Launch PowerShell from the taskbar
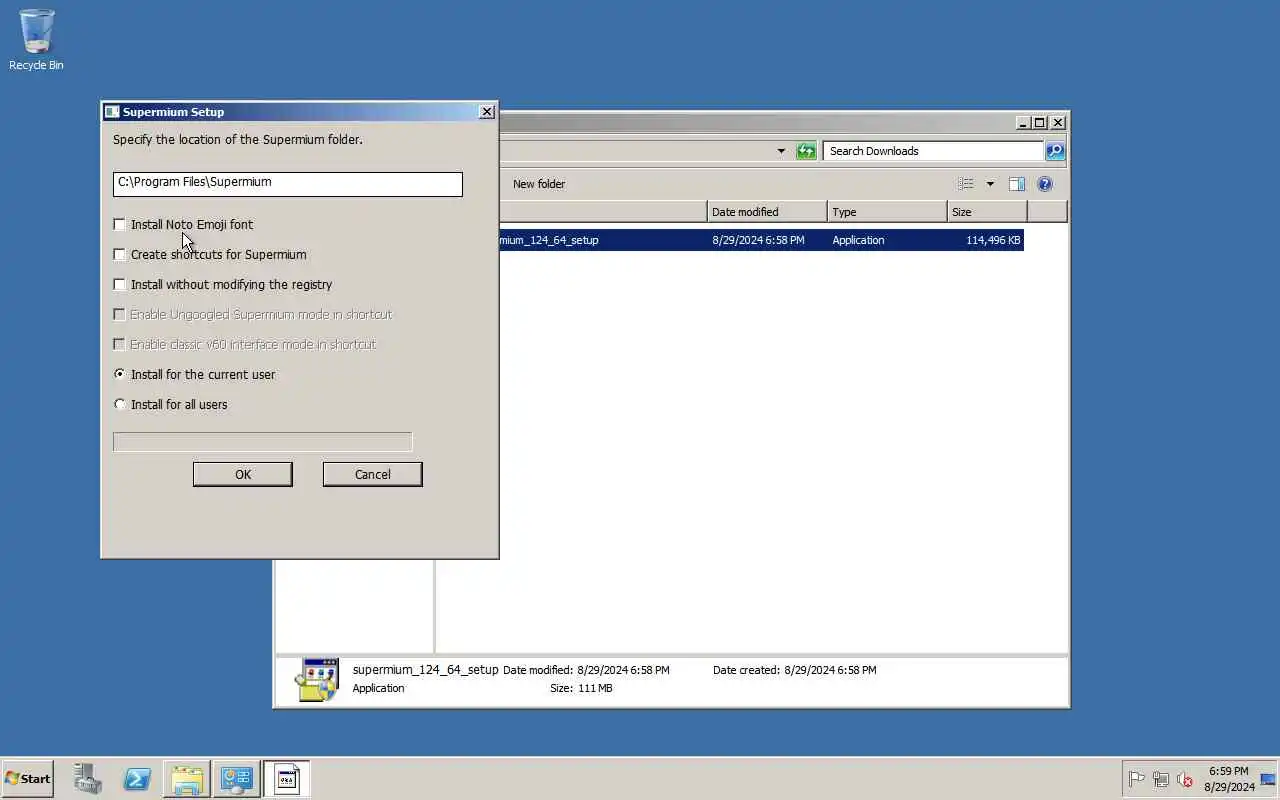Viewport: 1280px width, 800px height. click(137, 779)
